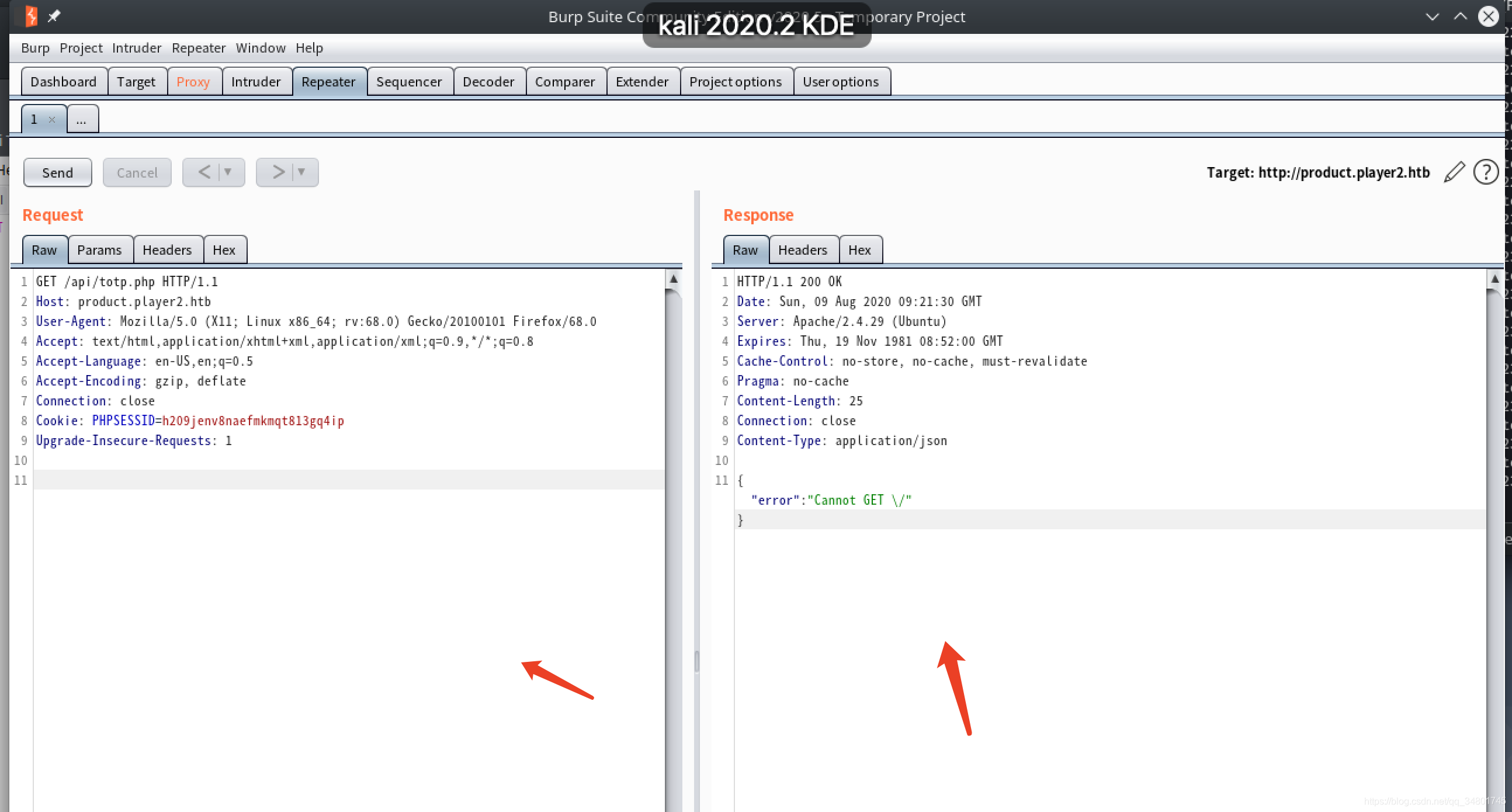This screenshot has height=812, width=1512.
Task: Switch to the Decoder tab
Action: click(488, 82)
